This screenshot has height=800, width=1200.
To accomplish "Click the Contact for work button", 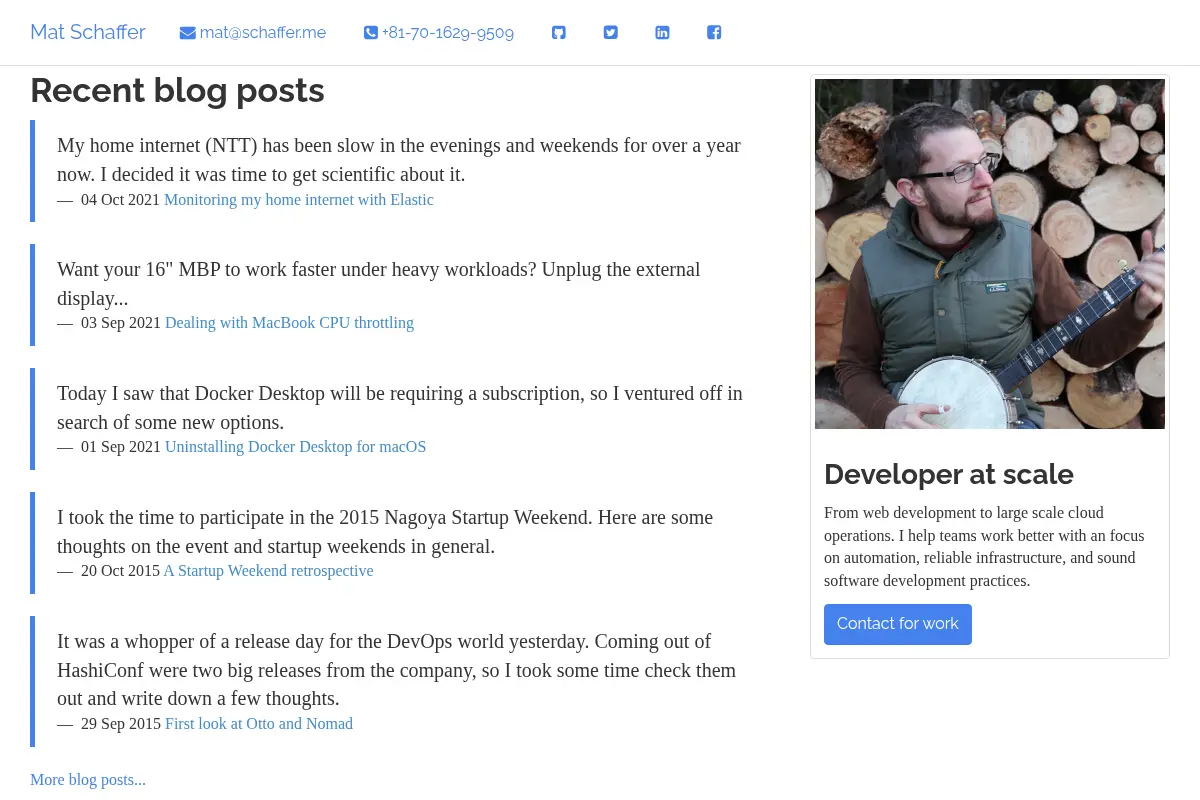I will (898, 624).
